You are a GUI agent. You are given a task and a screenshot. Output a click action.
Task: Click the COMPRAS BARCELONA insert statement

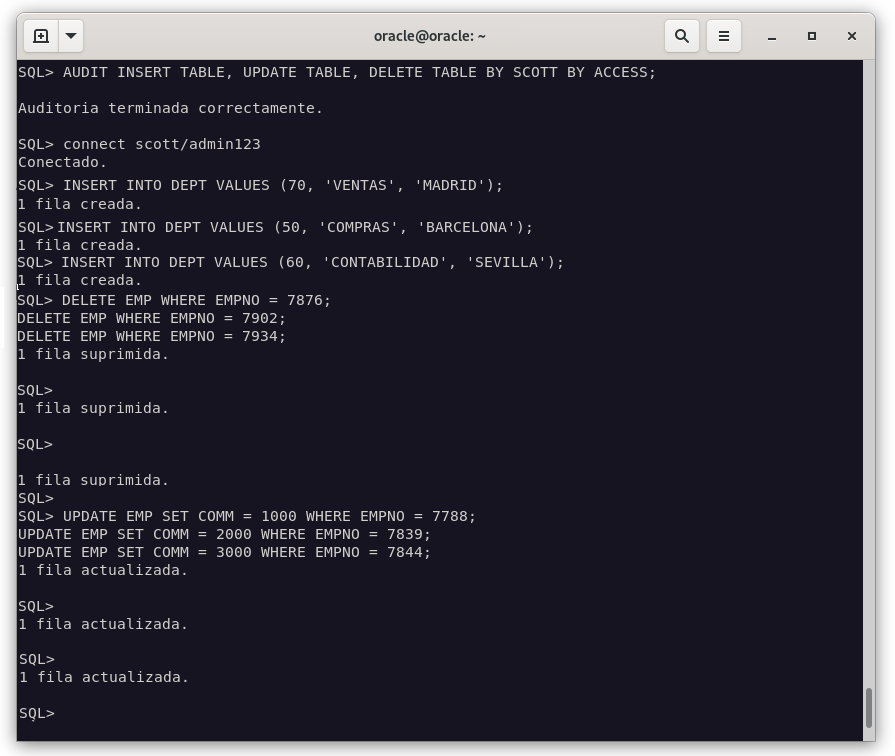pyautogui.click(x=295, y=227)
